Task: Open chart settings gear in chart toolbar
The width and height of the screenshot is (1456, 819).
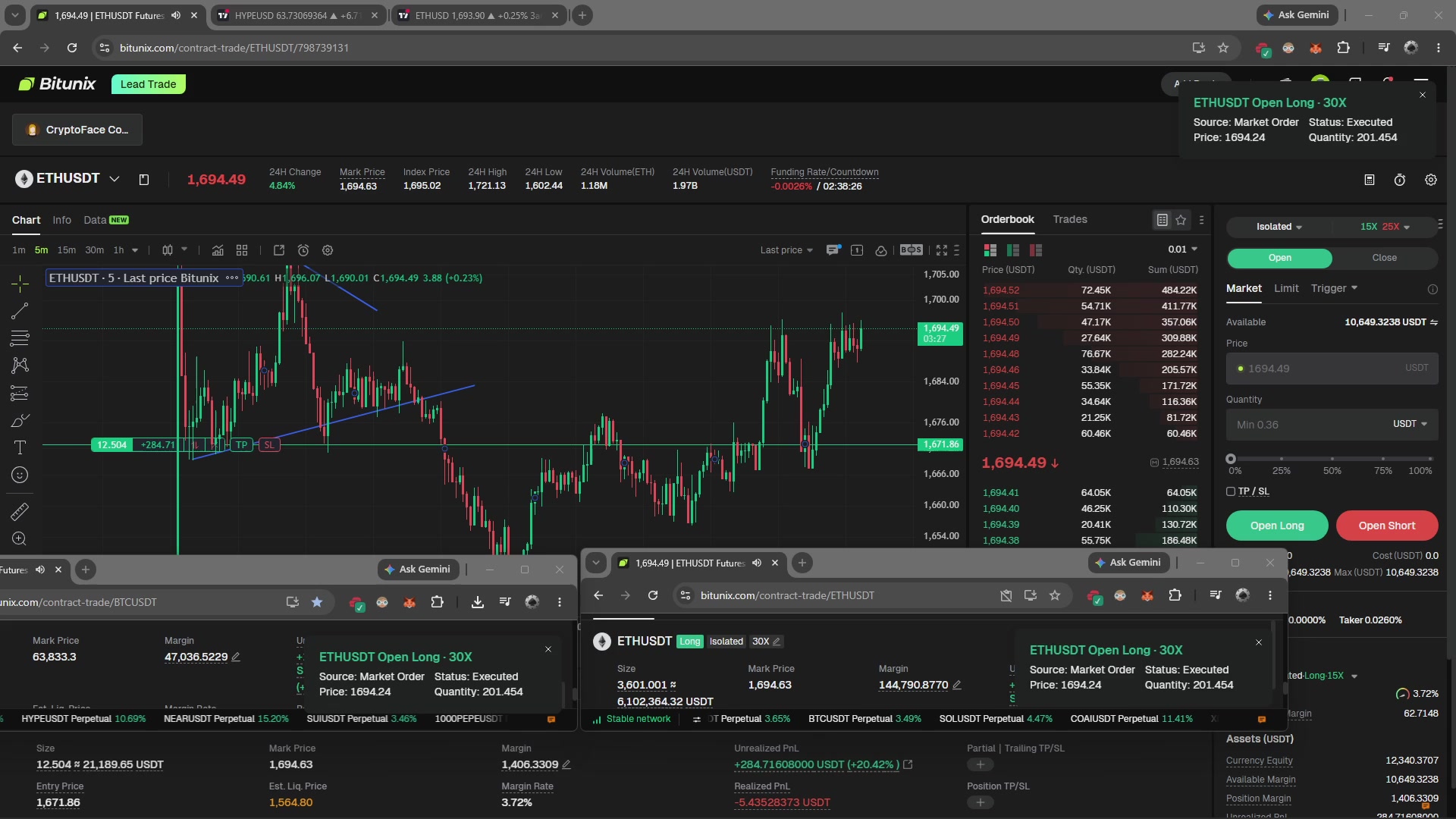Action: coord(328,250)
